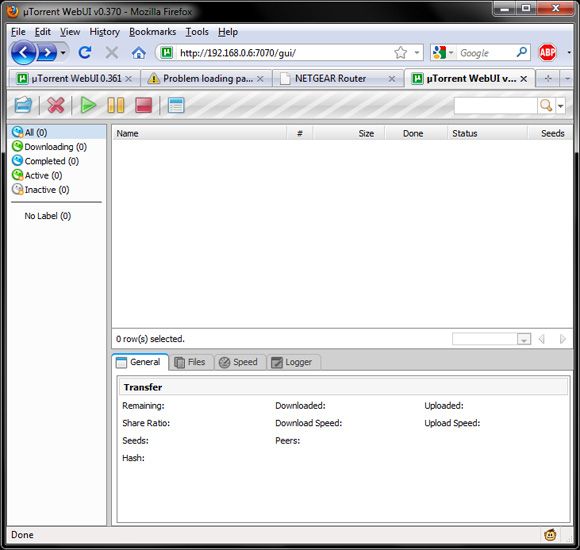Viewport: 580px width, 550px height.
Task: Select the Active (0) category
Action: 37,175
